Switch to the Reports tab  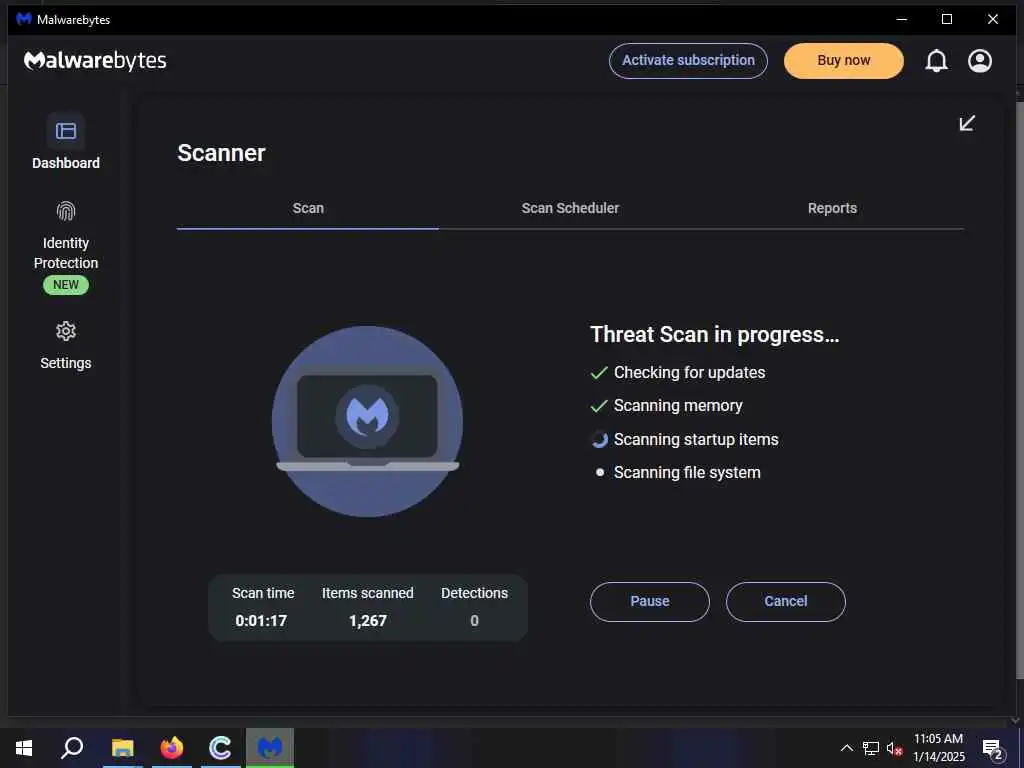[x=832, y=208]
